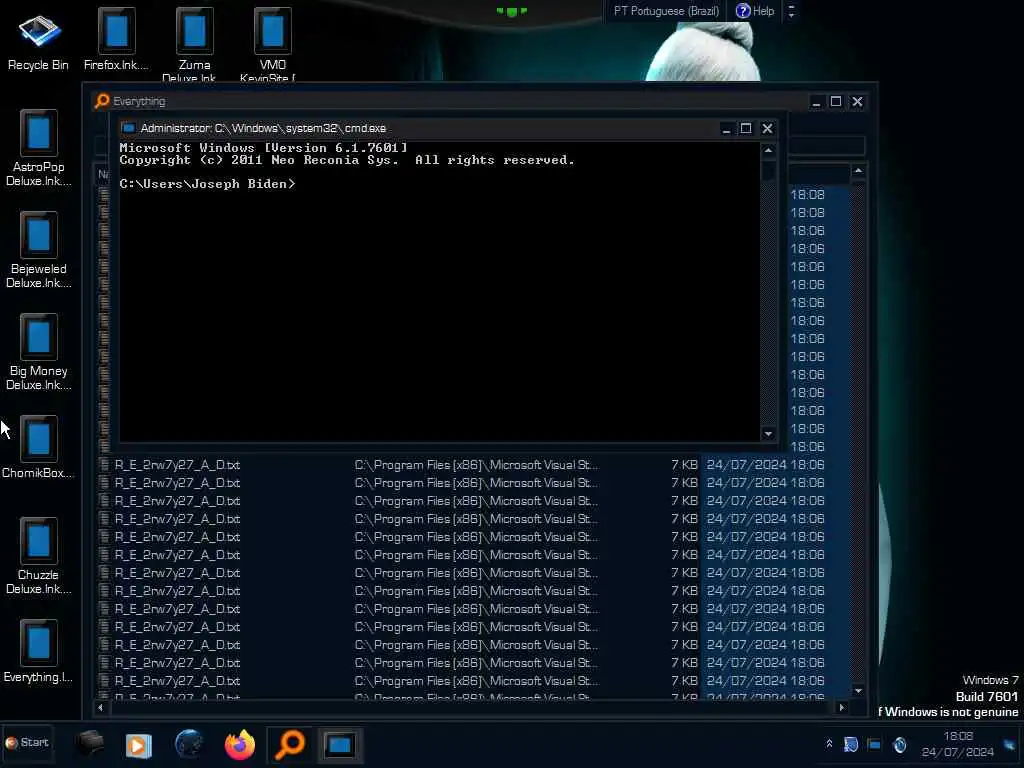Minimize the cmd.exe window
This screenshot has height=768, width=1024.
(726, 129)
